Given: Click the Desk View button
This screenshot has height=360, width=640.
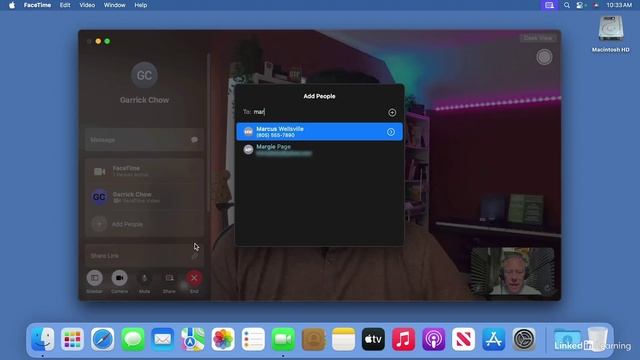Looking at the screenshot, I should [538, 38].
